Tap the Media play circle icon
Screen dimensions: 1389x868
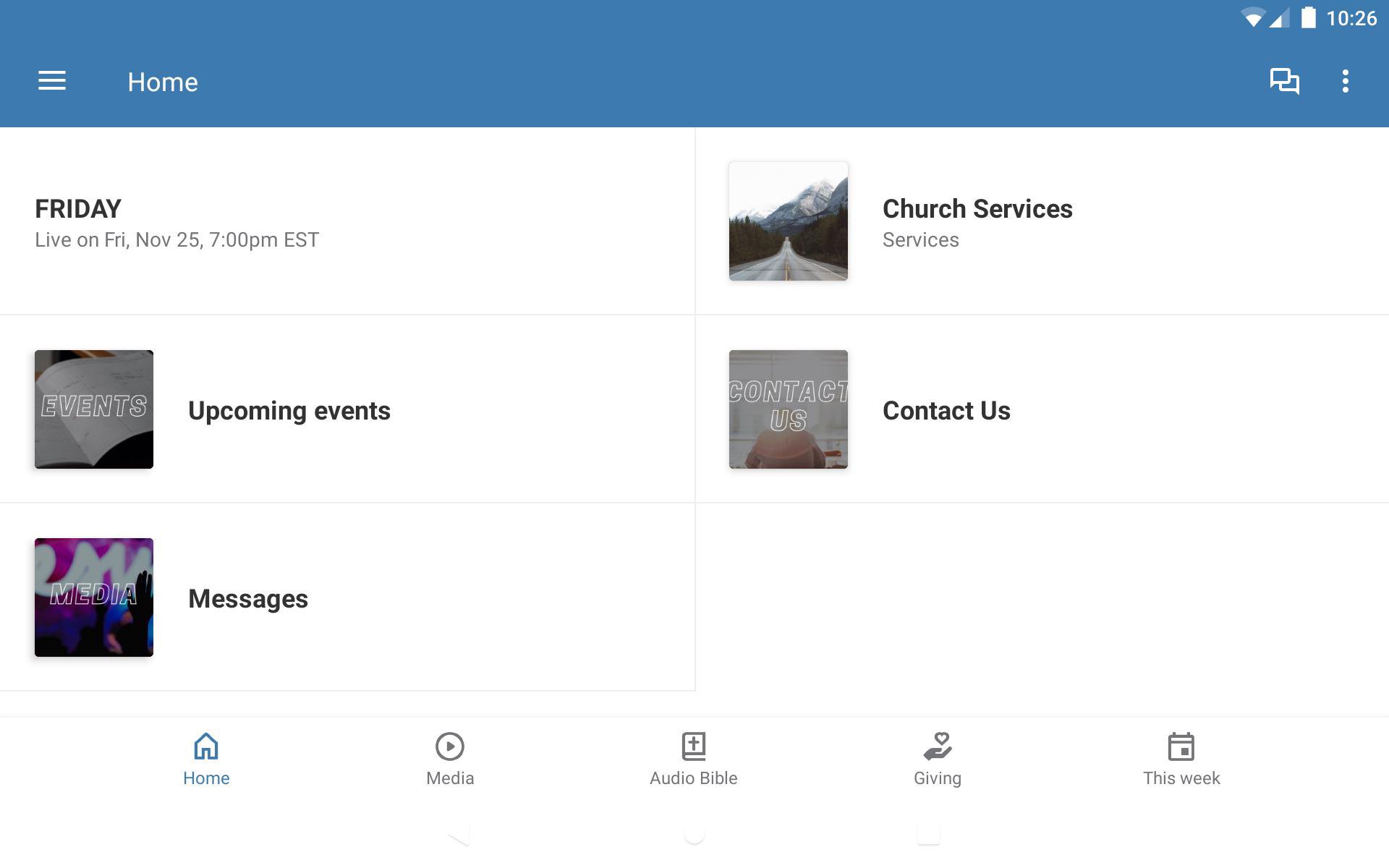click(x=449, y=746)
